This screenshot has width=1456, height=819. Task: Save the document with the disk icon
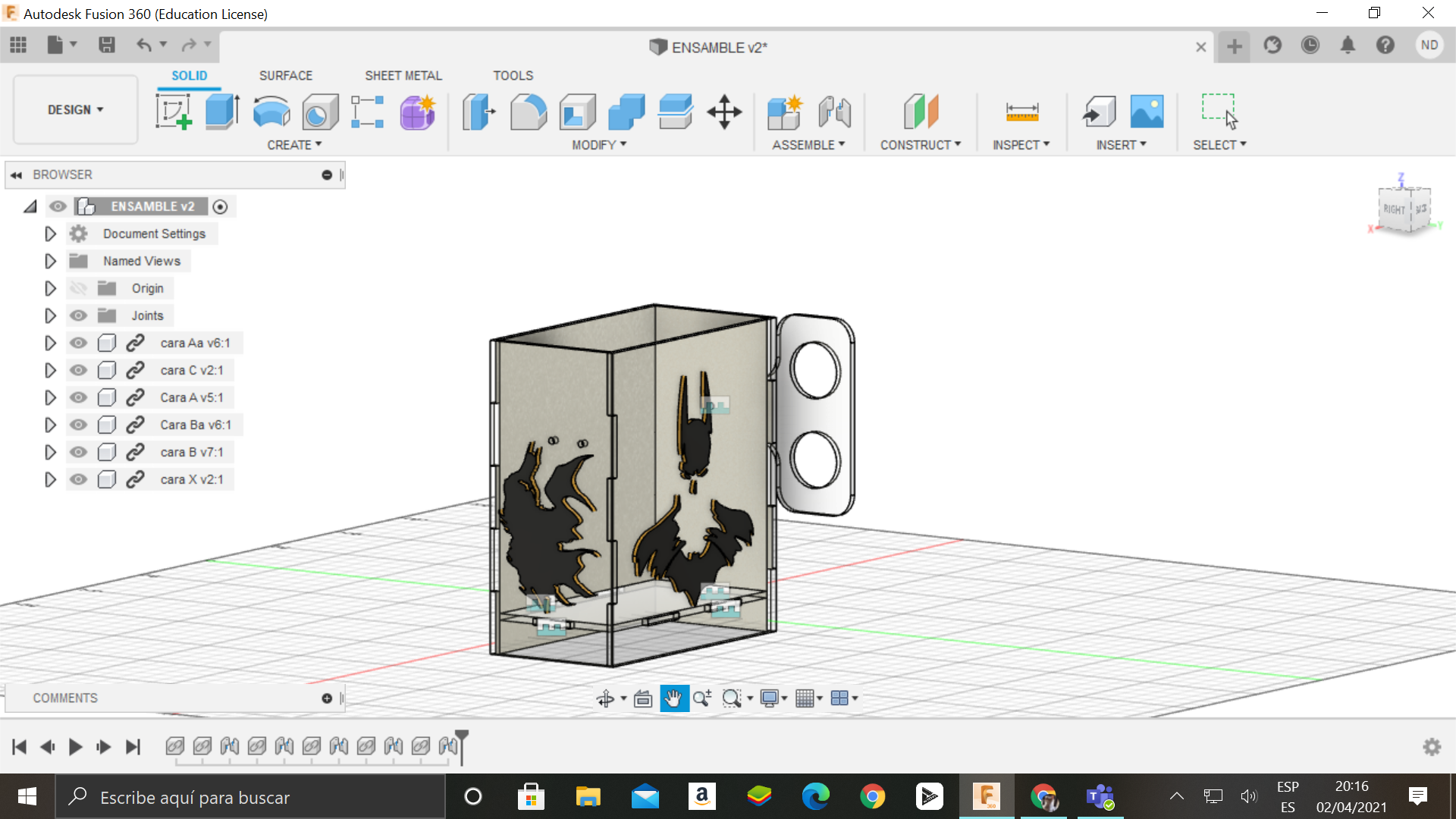(107, 45)
